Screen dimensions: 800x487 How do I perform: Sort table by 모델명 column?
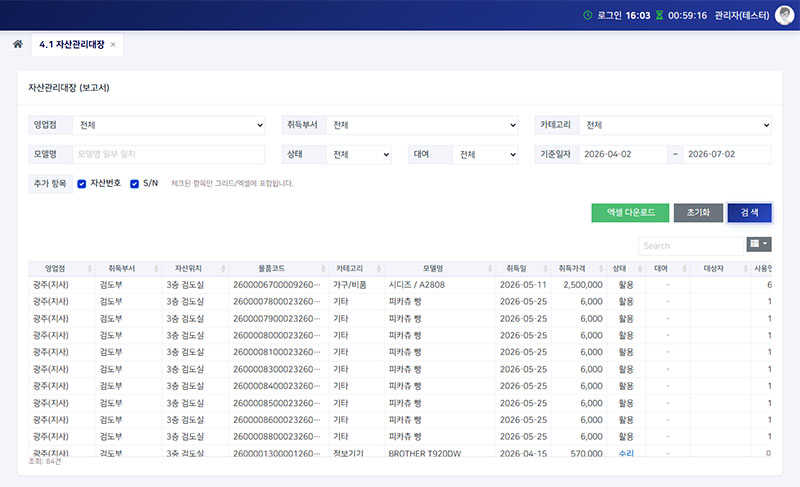click(x=439, y=269)
